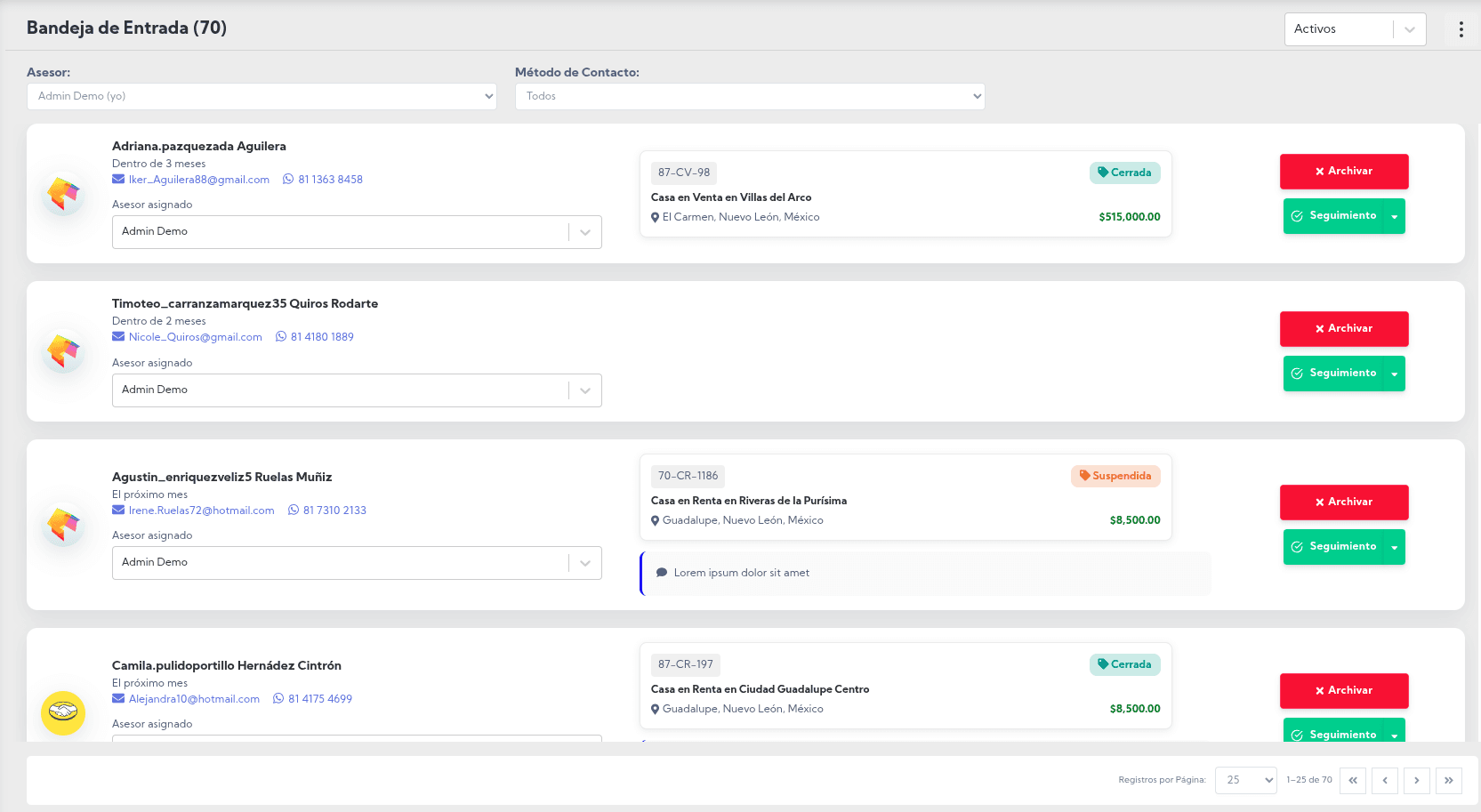Open the three-dot options menu
The width and height of the screenshot is (1481, 812).
tap(1461, 29)
